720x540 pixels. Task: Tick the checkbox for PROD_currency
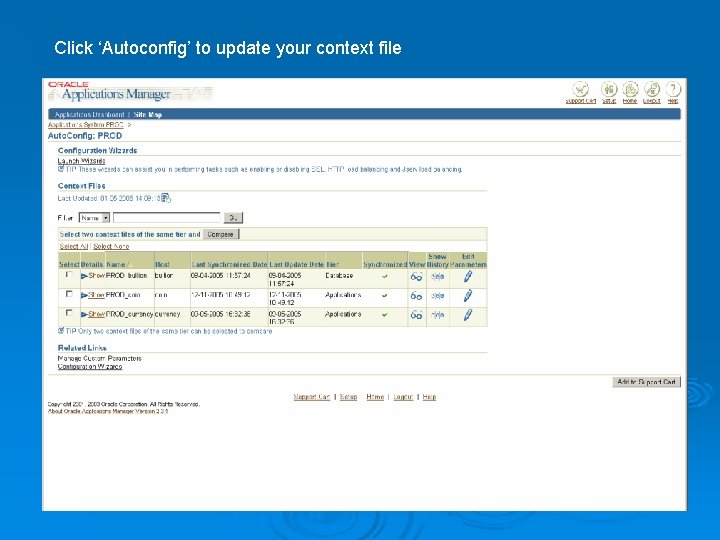click(69, 313)
